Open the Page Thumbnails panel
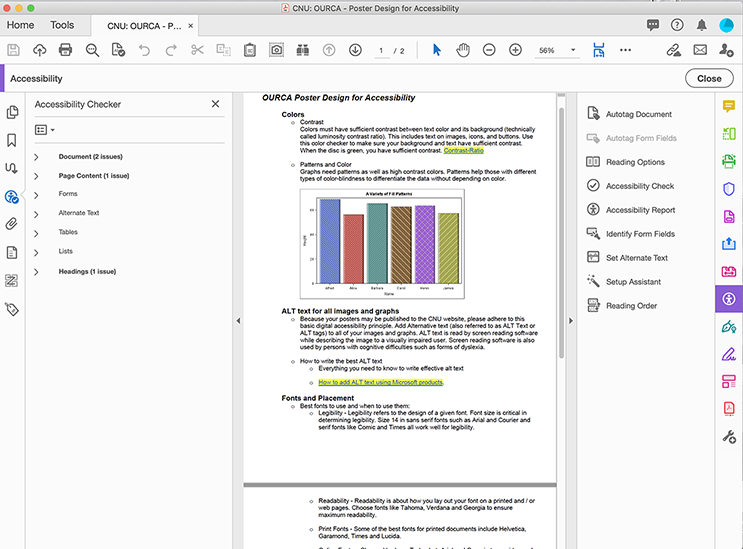The image size is (743, 549). (x=12, y=112)
